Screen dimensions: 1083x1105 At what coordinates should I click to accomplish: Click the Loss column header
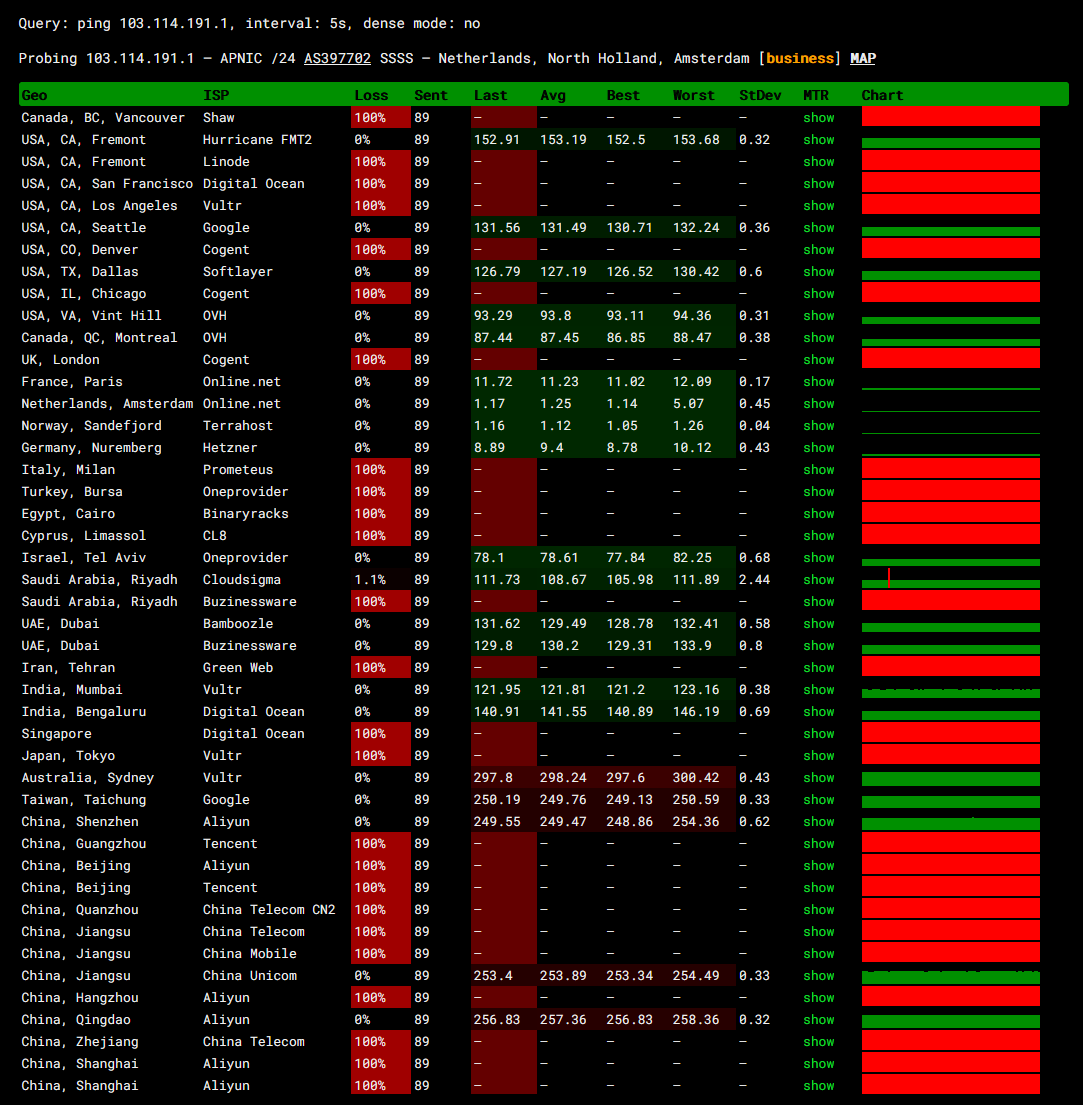[x=371, y=95]
